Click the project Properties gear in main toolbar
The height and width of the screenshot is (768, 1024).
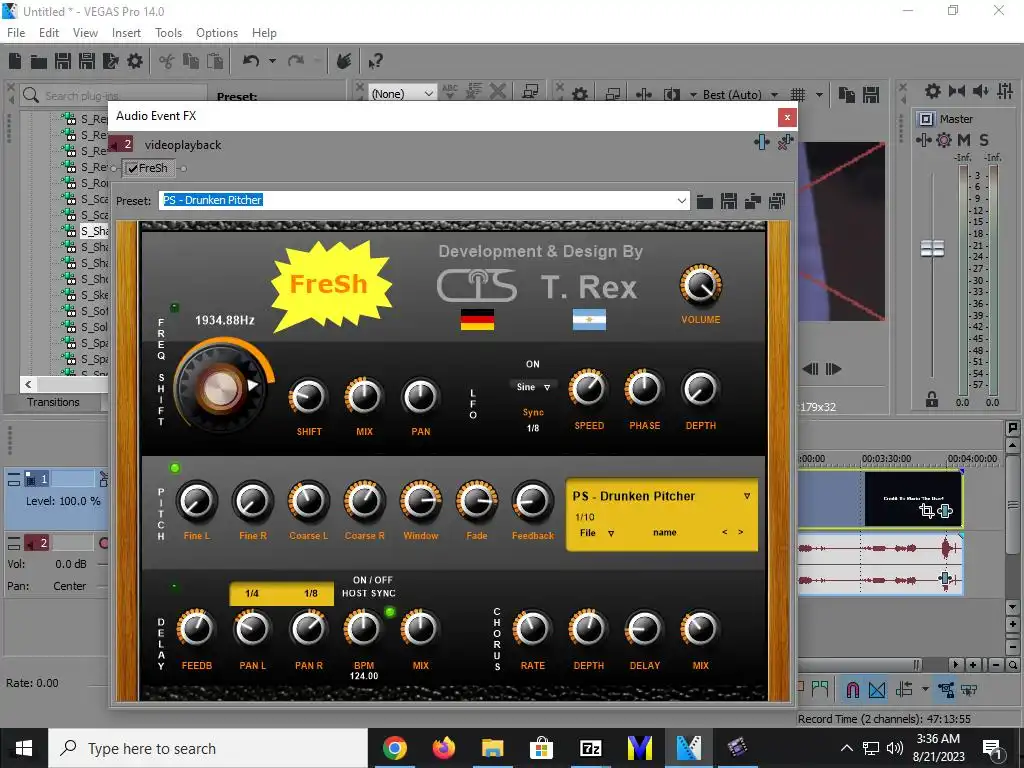pos(135,61)
